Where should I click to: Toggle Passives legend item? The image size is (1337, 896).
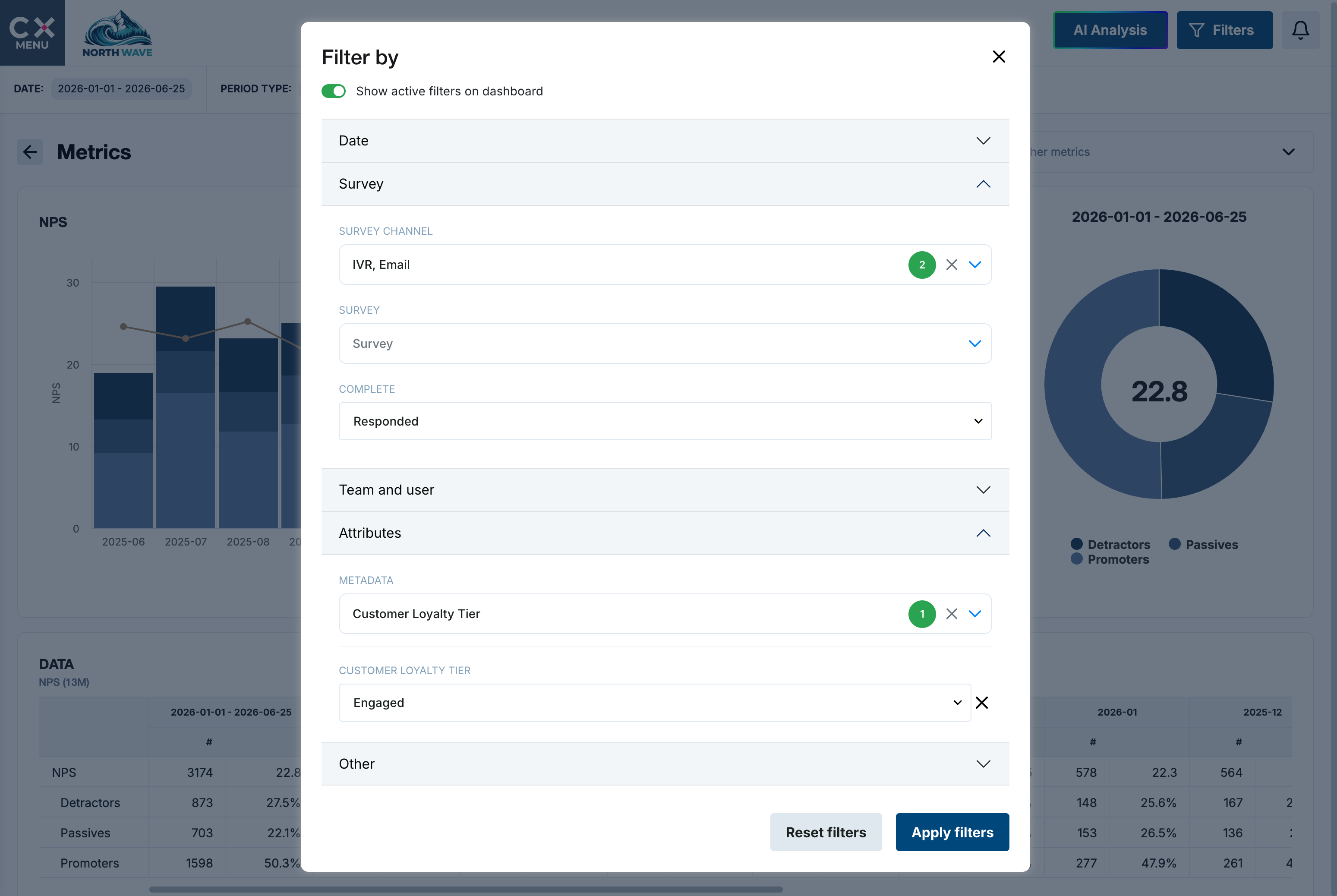pos(1203,545)
